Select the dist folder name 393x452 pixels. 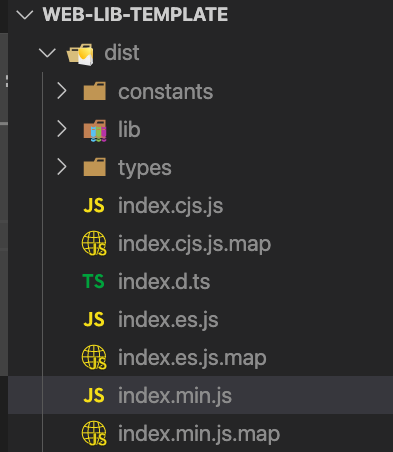coord(122,53)
